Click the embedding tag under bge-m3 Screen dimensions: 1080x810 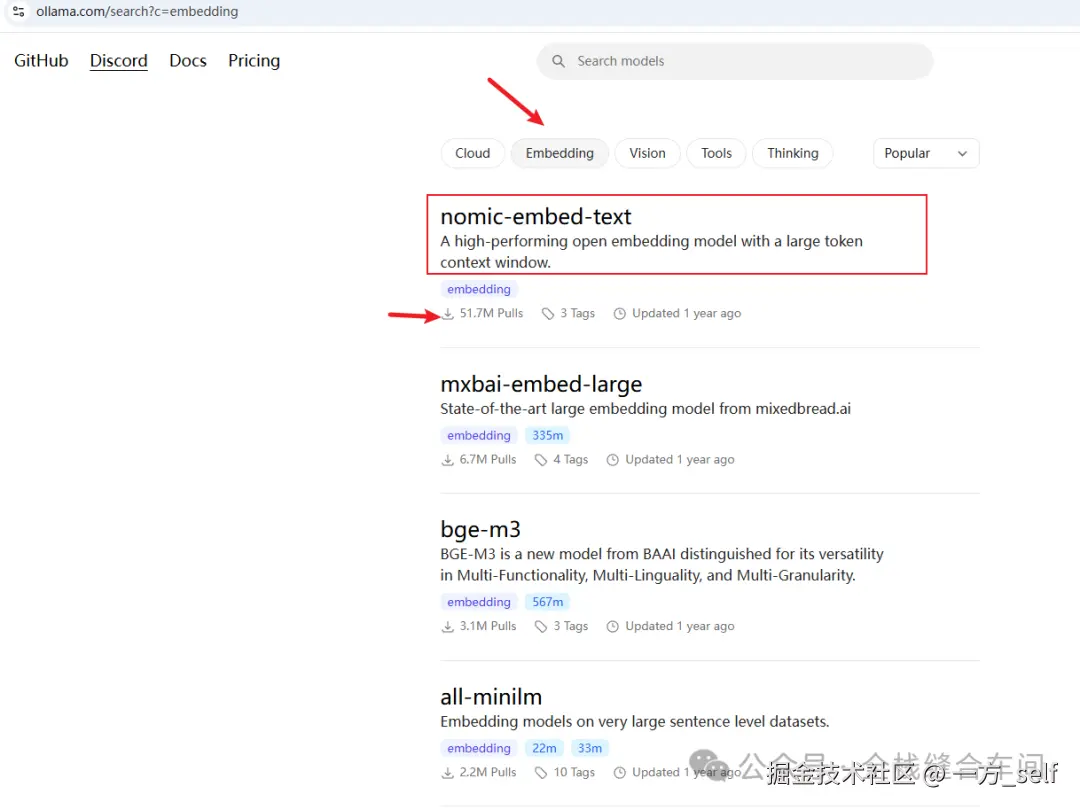point(479,602)
